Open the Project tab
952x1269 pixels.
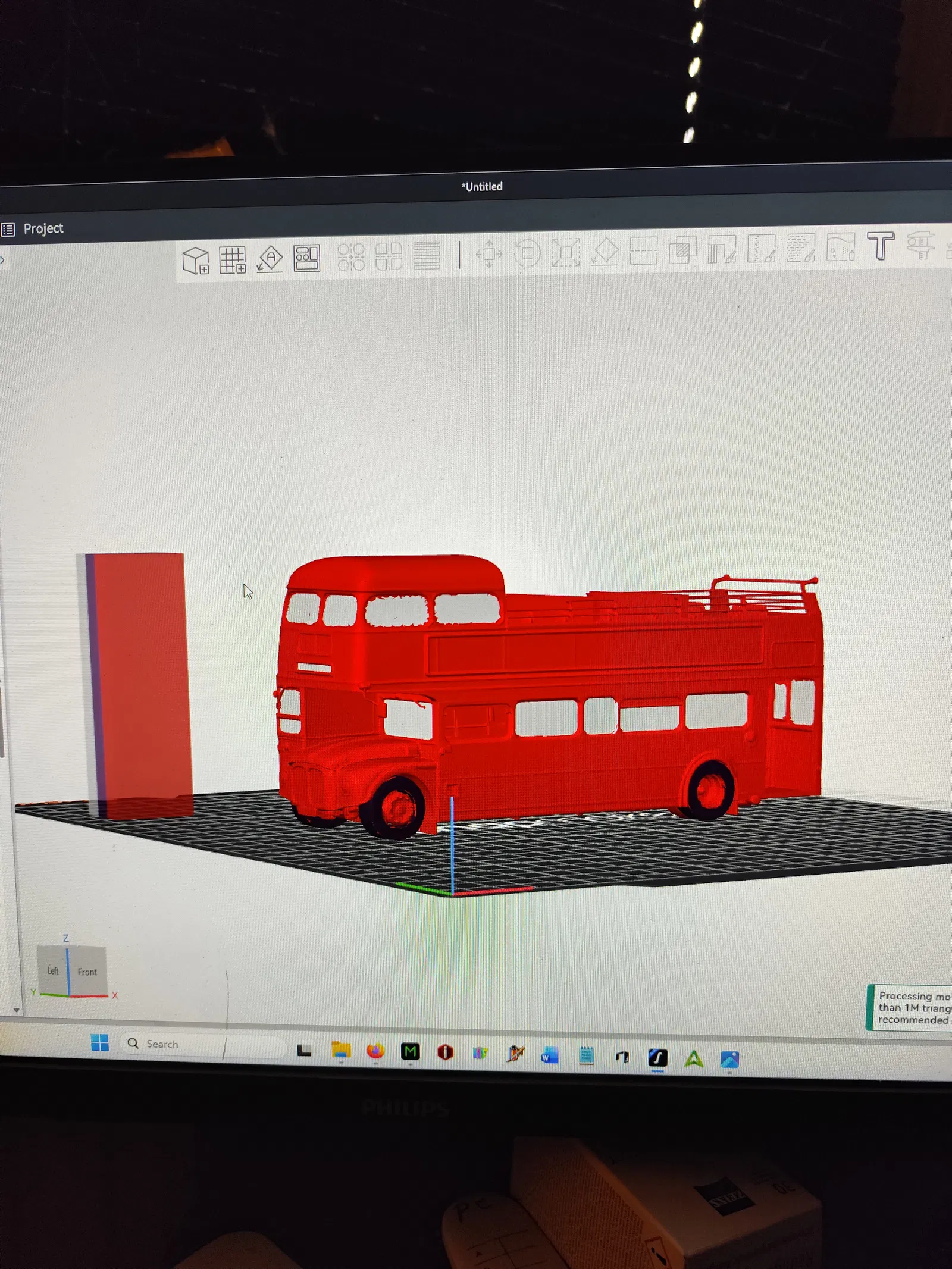[43, 228]
